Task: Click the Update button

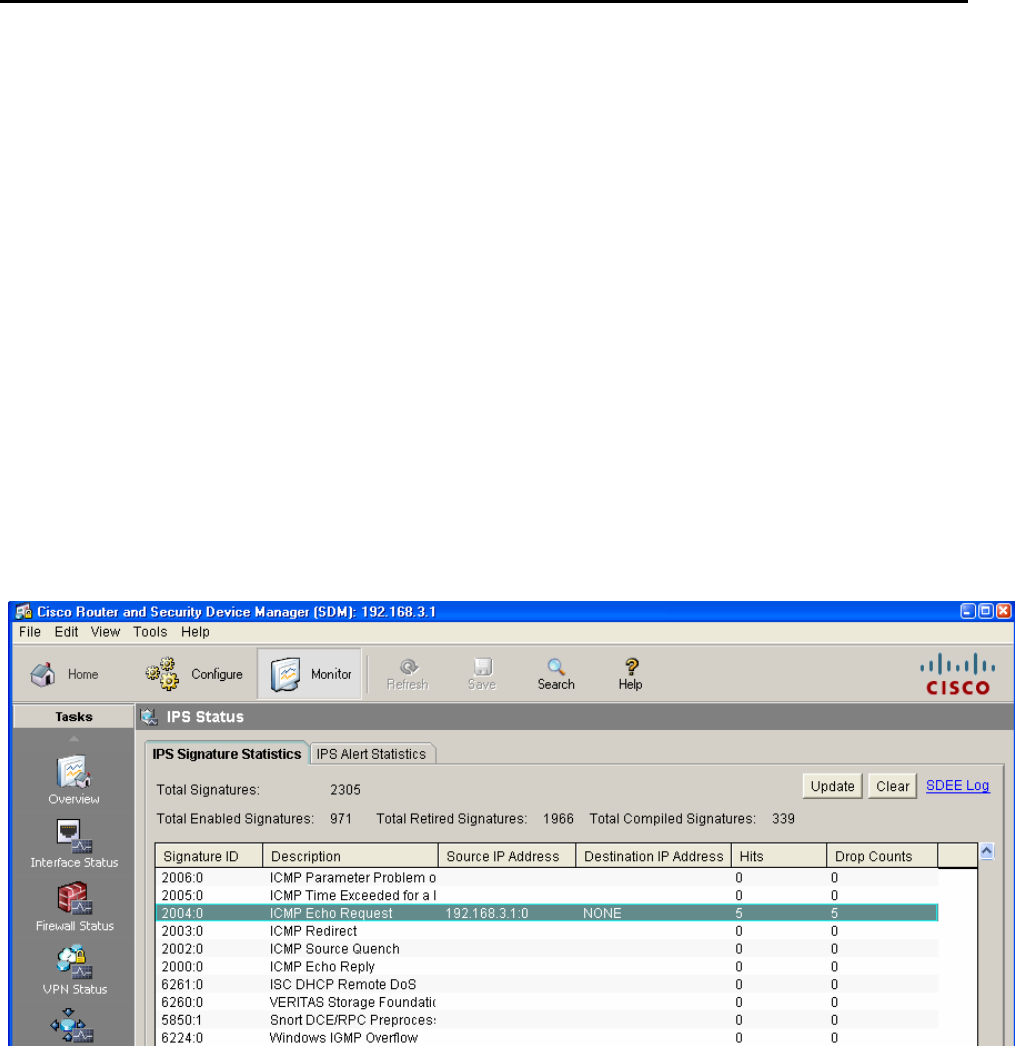Action: (832, 787)
